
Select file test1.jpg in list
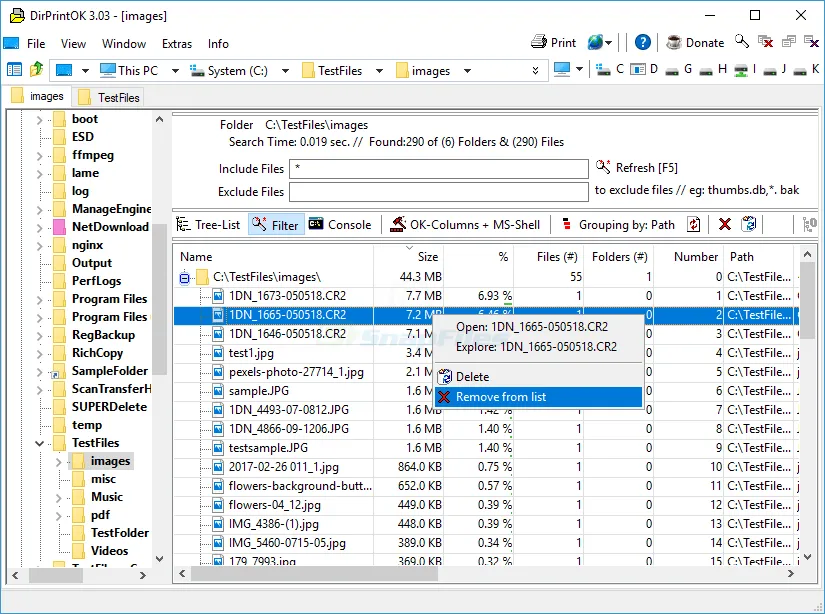[251, 353]
